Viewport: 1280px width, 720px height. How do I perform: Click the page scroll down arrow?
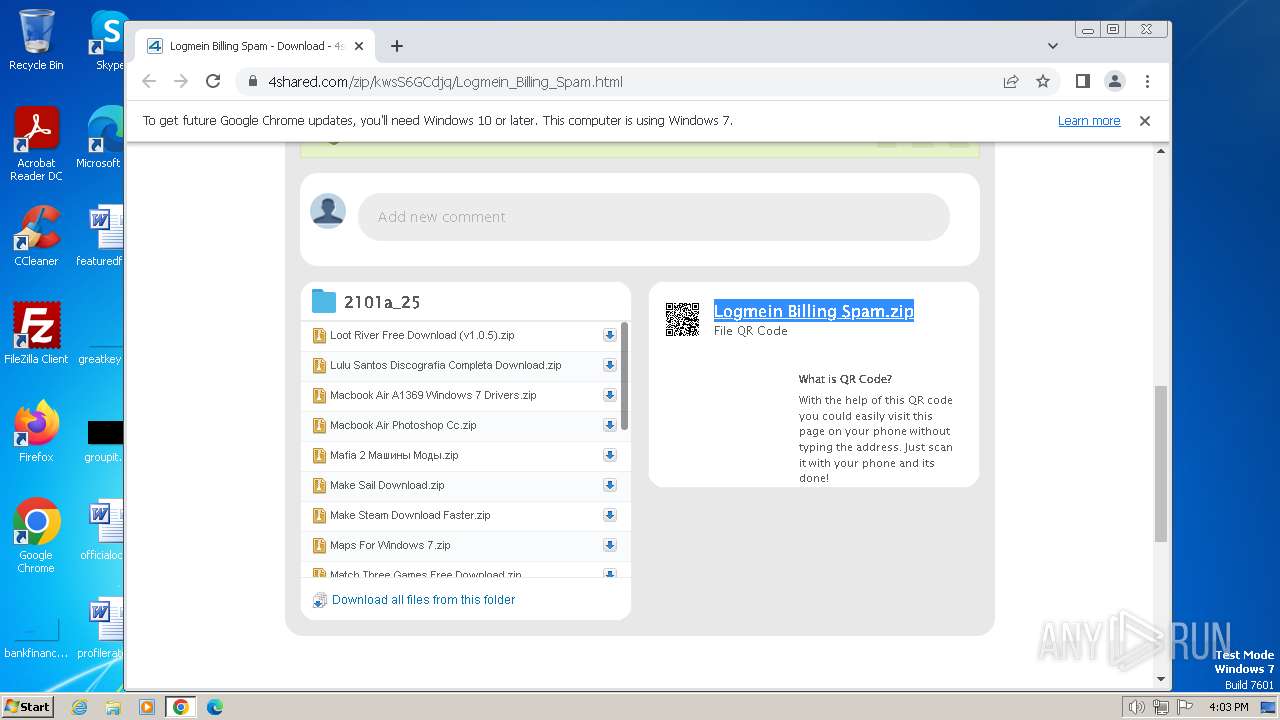[1161, 679]
